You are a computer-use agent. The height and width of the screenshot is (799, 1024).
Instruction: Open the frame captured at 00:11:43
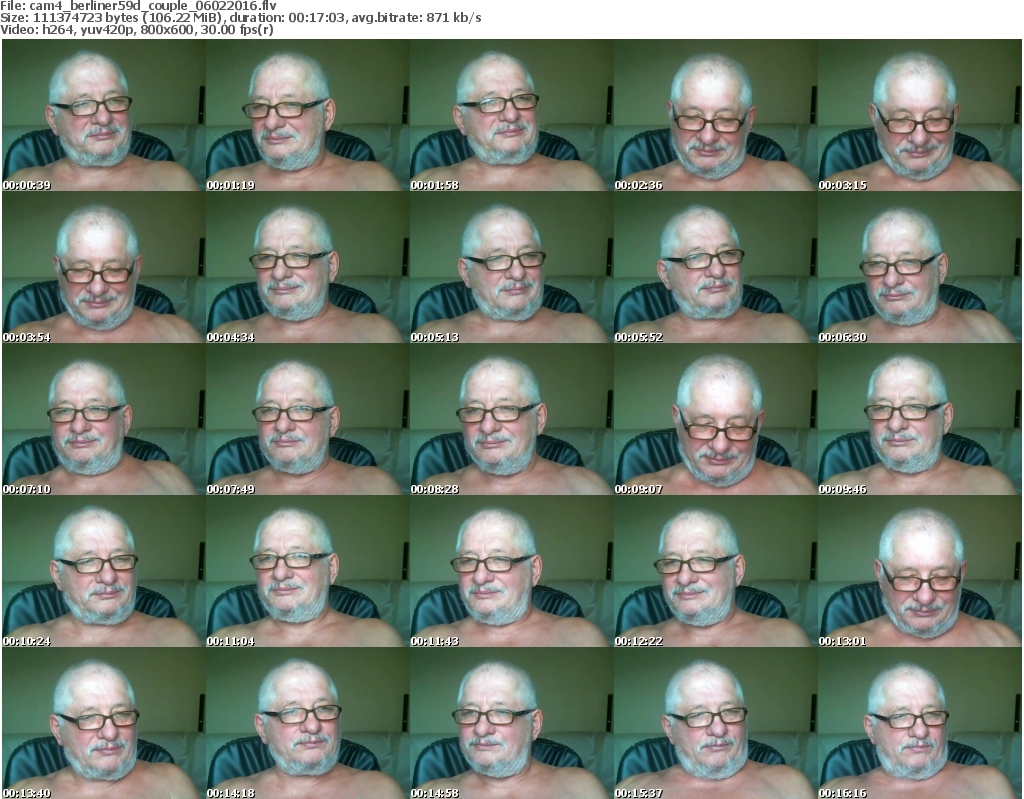(x=511, y=572)
